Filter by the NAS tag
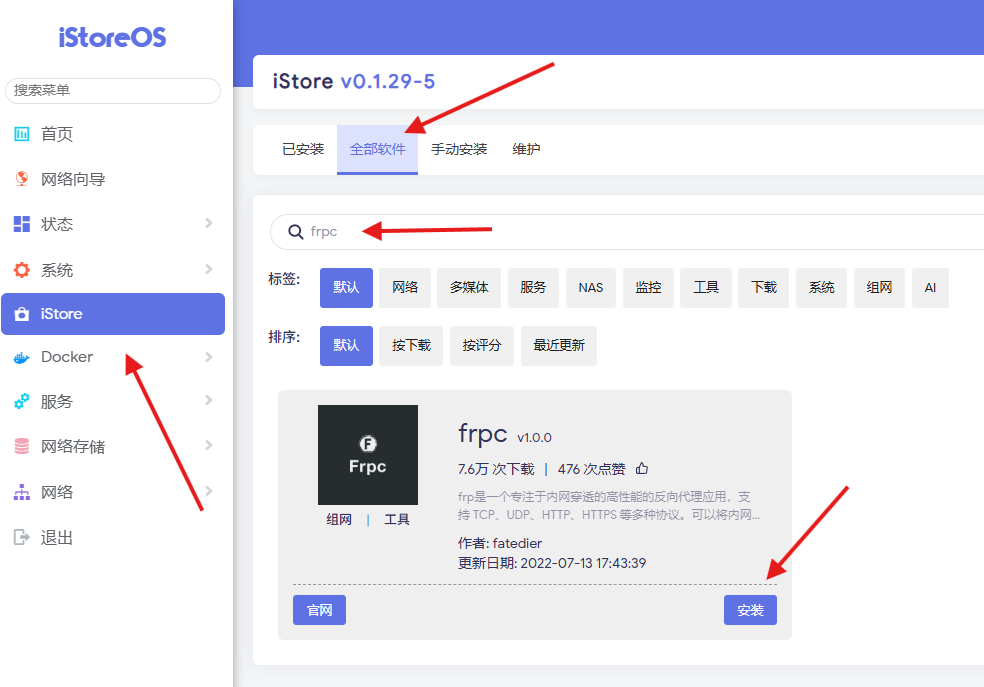This screenshot has height=687, width=984. 591,288
